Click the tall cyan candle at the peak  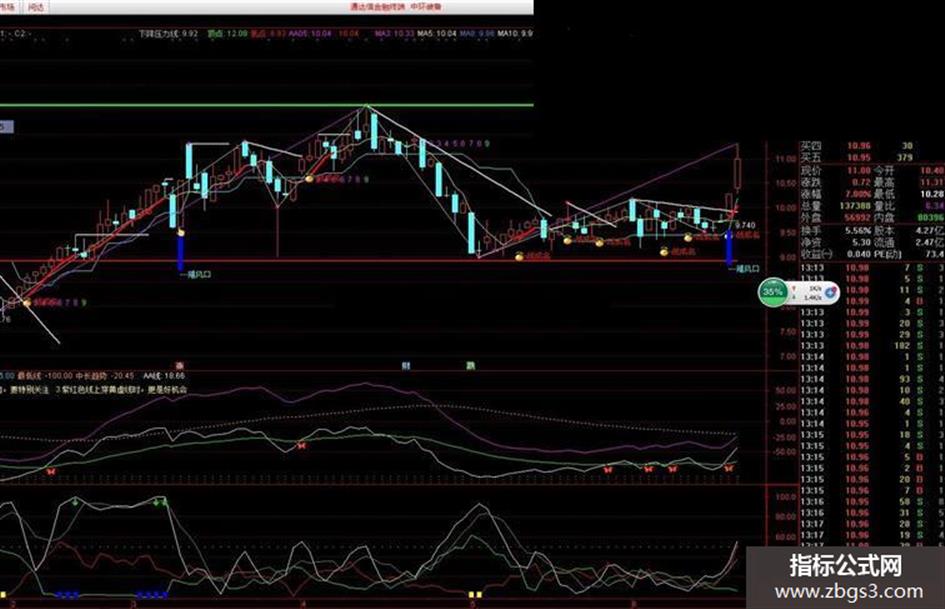tap(374, 132)
